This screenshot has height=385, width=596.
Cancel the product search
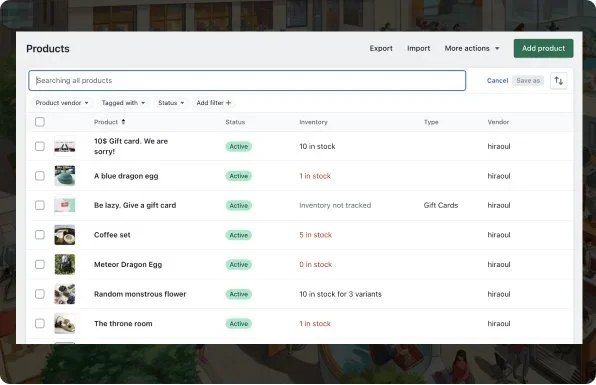497,81
